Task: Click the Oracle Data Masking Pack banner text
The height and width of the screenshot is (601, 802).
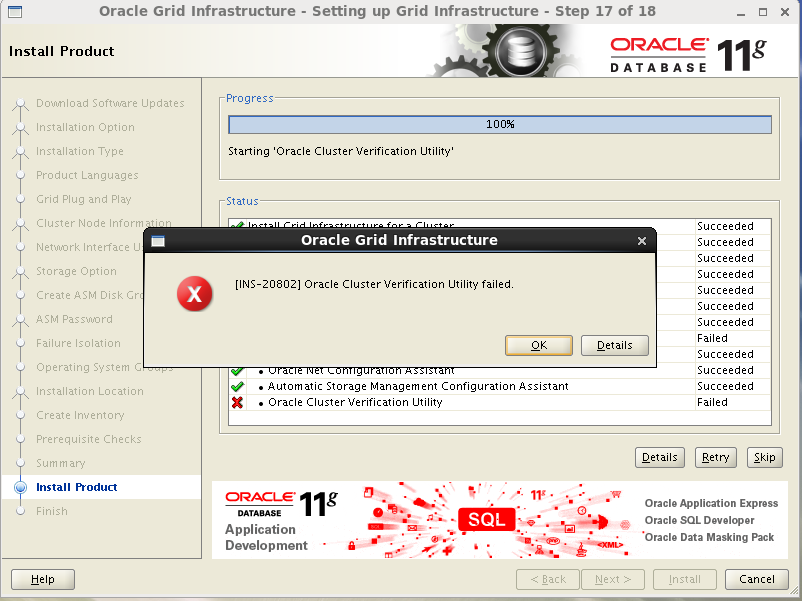Action: pyautogui.click(x=709, y=537)
